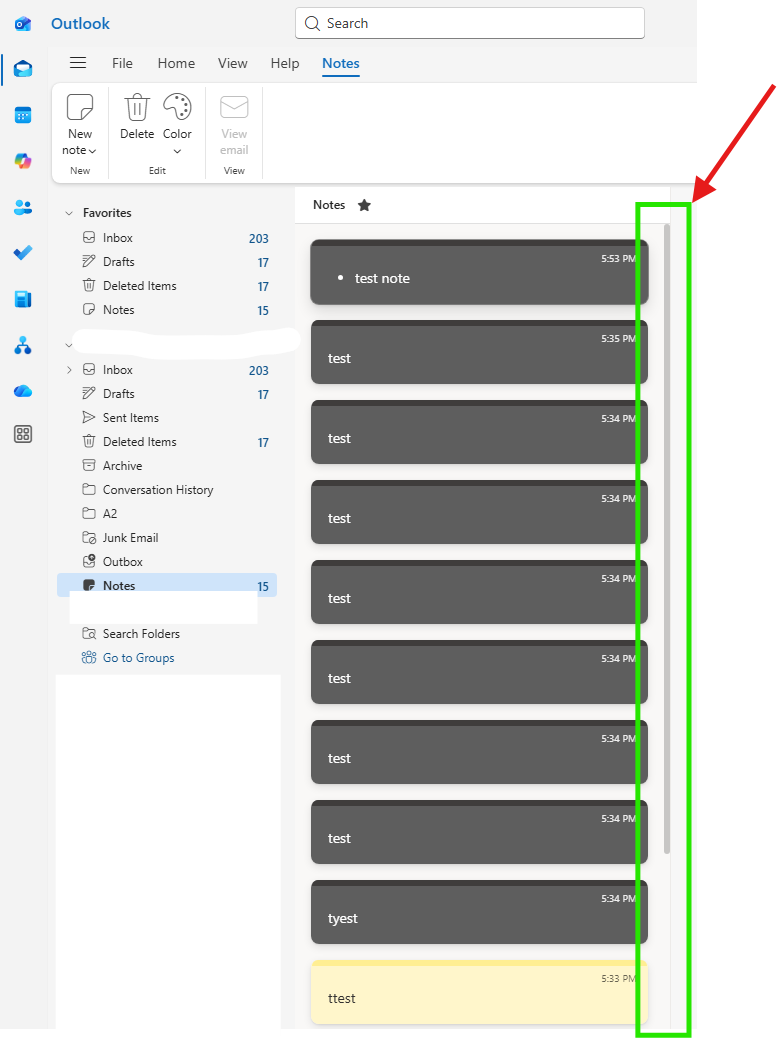Switch to the Home ribbon tab

coord(176,64)
